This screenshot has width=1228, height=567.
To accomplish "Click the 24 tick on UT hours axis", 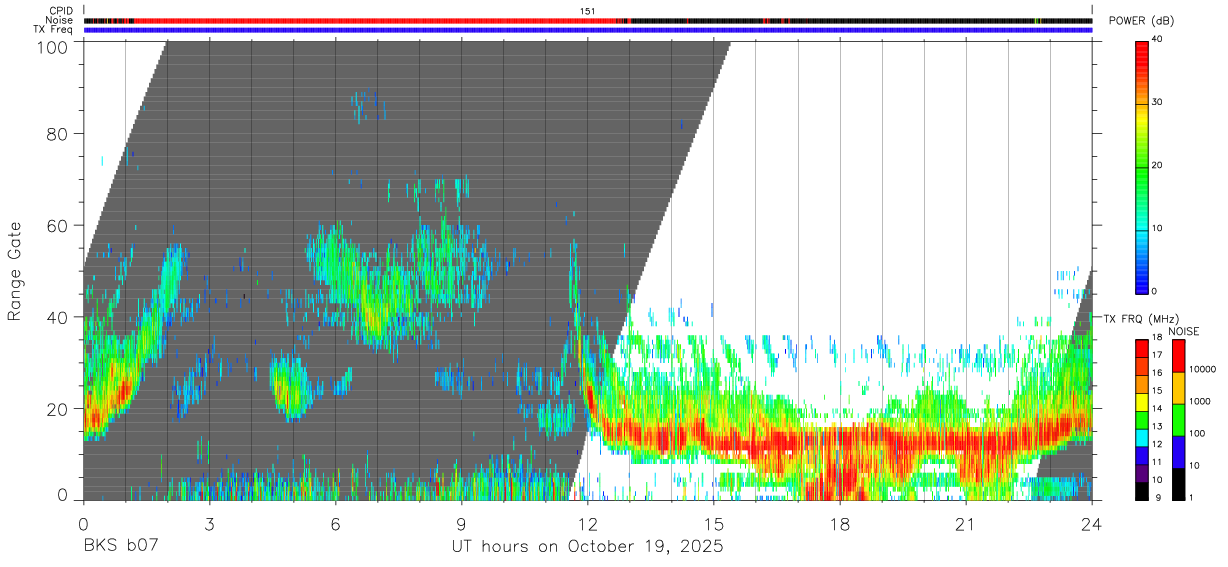I will point(1091,524).
